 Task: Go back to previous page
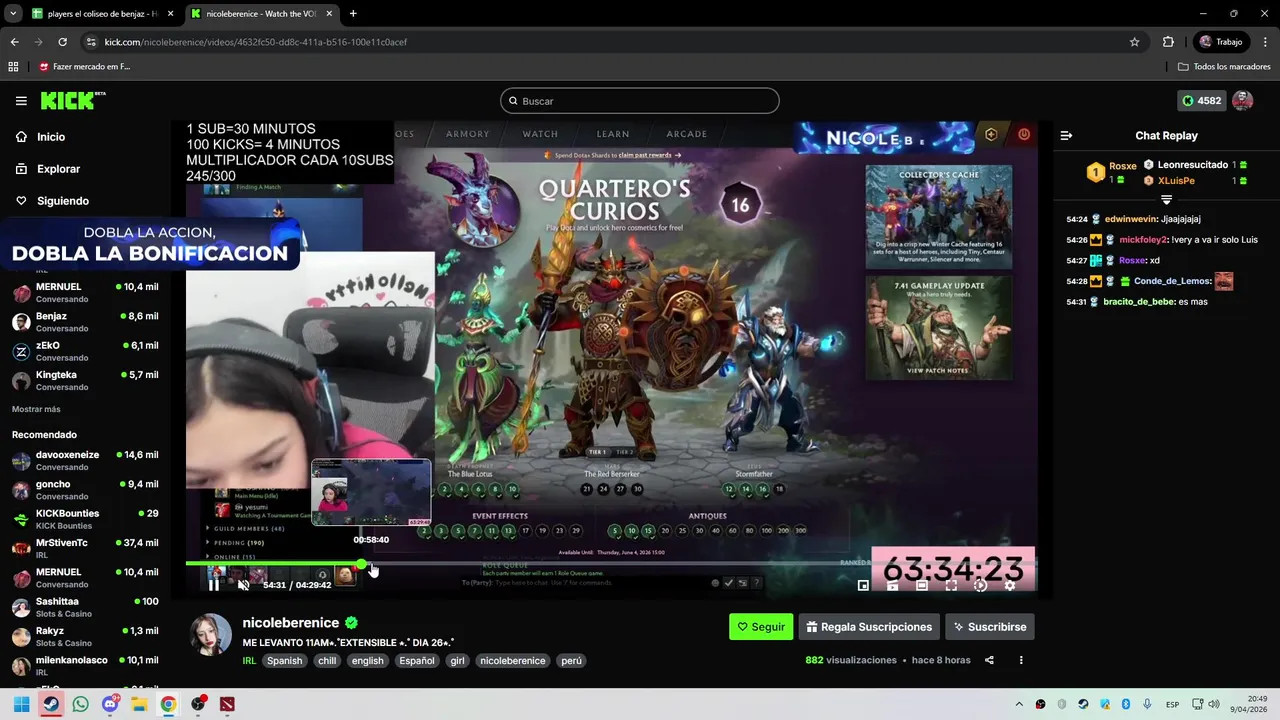pyautogui.click(x=14, y=42)
